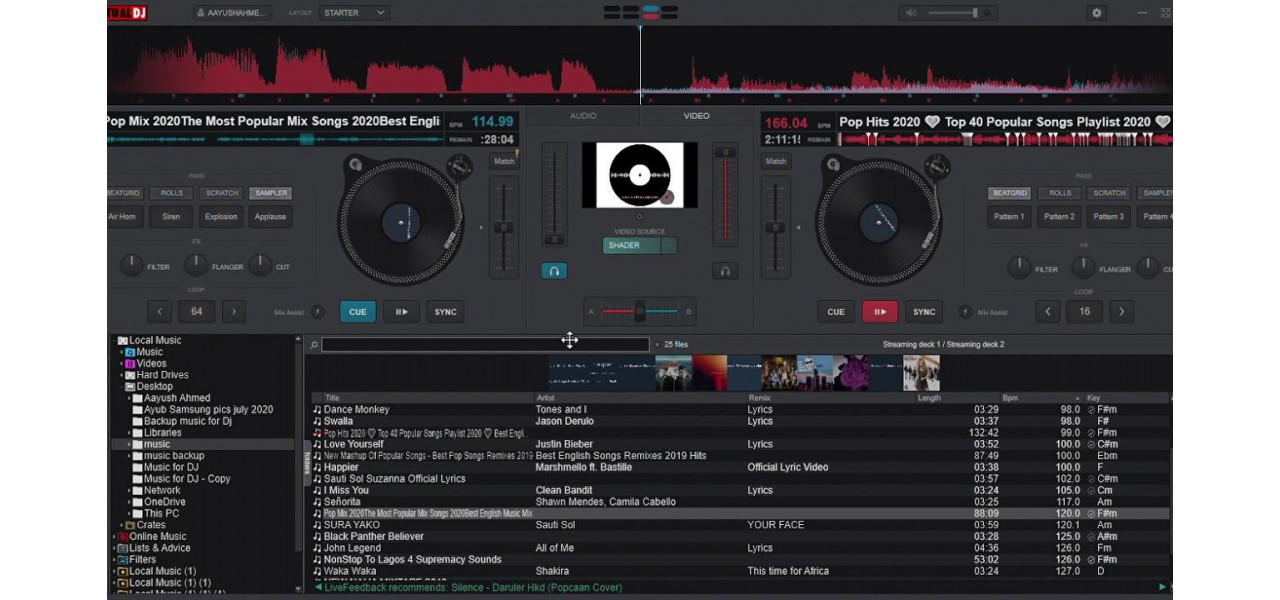Click note icon beside Dance Monkey
1280x600 pixels.
(317, 409)
